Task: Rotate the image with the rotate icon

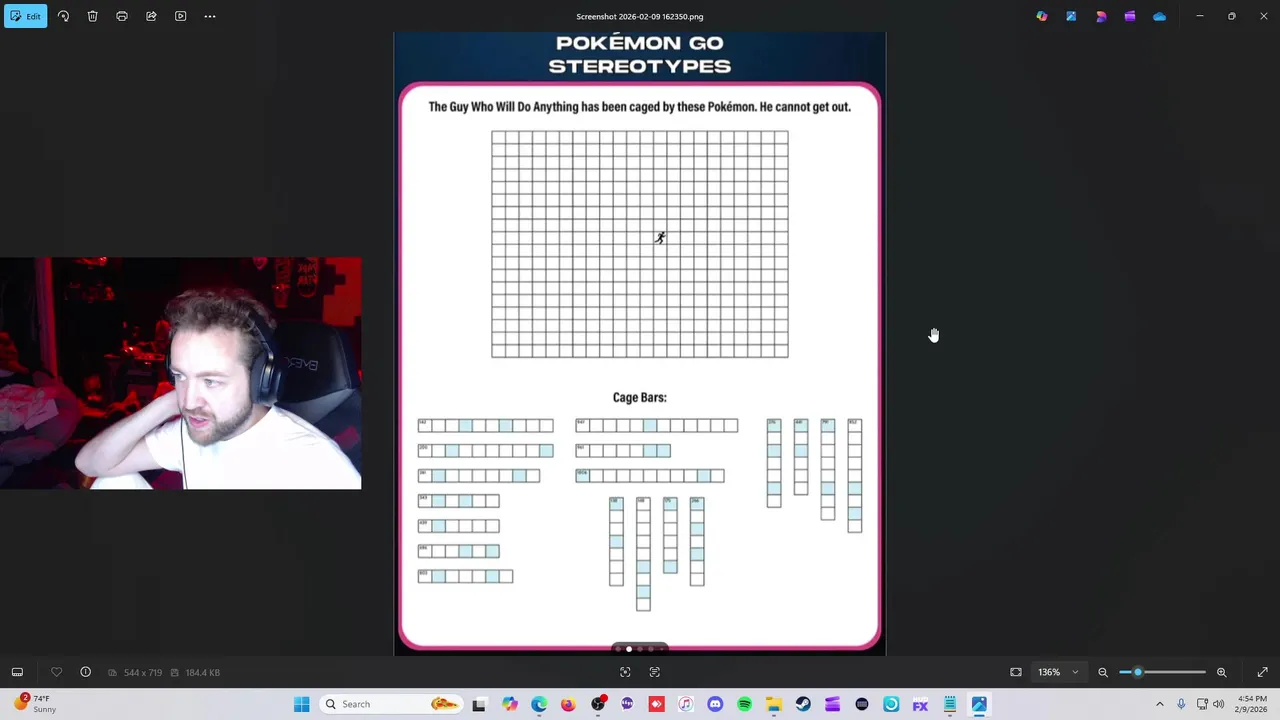Action: pos(63,16)
